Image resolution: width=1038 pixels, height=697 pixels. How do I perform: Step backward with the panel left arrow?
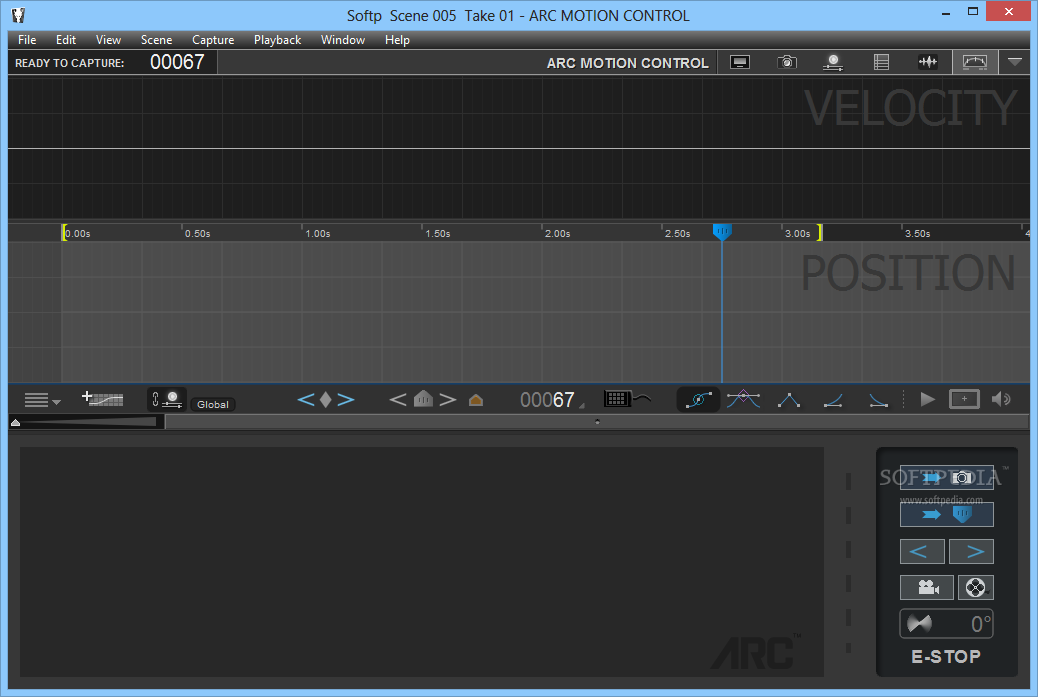pos(921,551)
